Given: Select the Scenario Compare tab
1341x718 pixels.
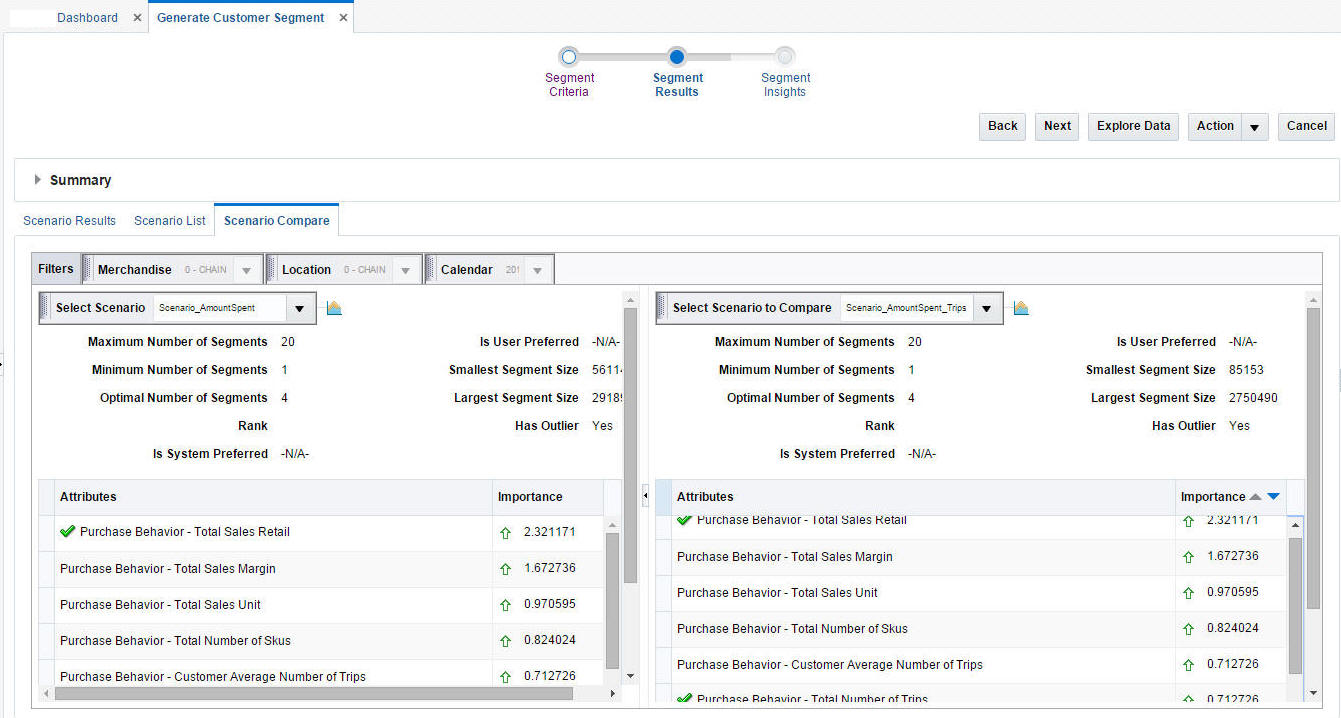Looking at the screenshot, I should pos(277,221).
